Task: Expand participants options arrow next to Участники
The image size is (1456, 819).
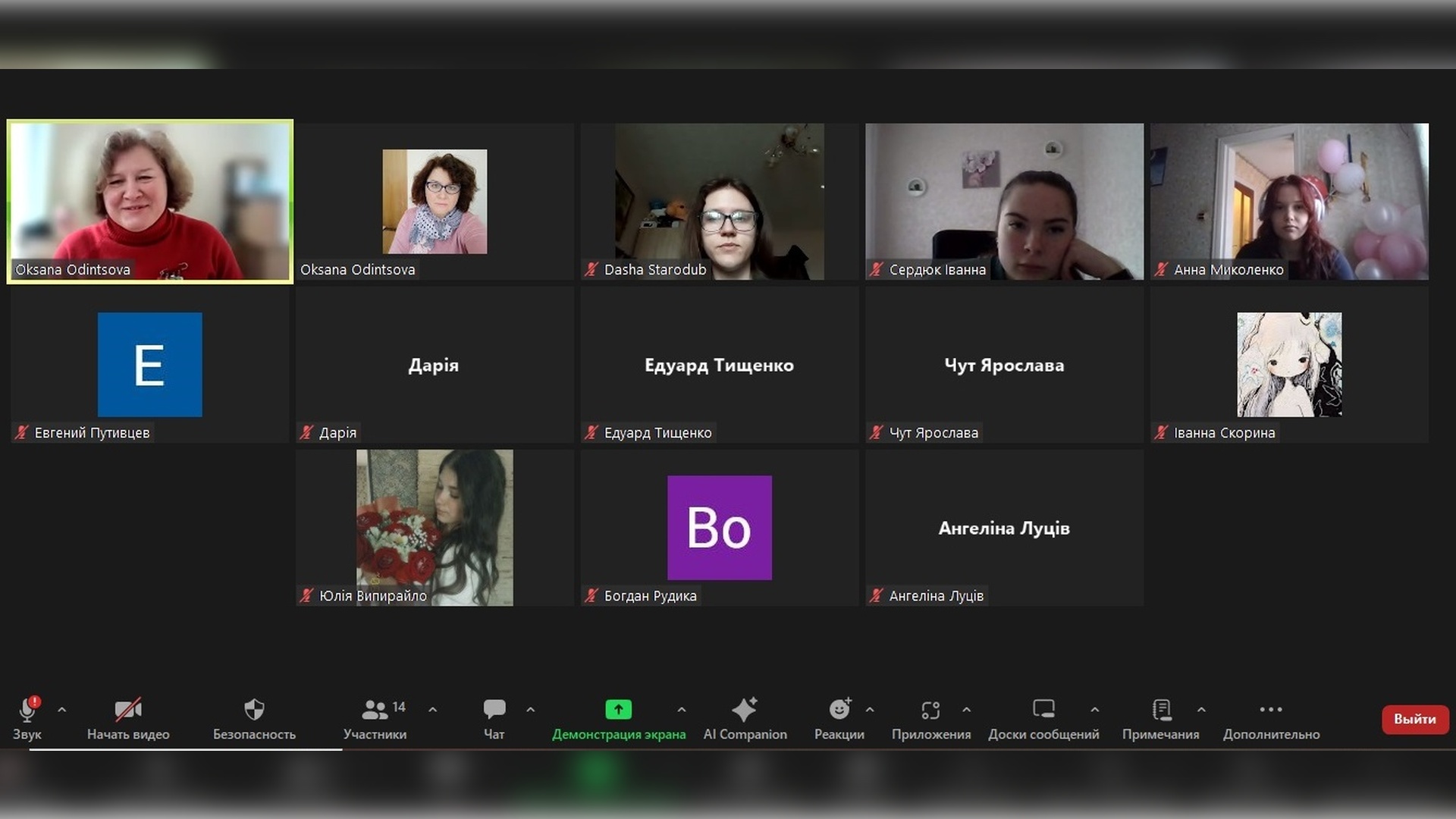Action: point(432,710)
